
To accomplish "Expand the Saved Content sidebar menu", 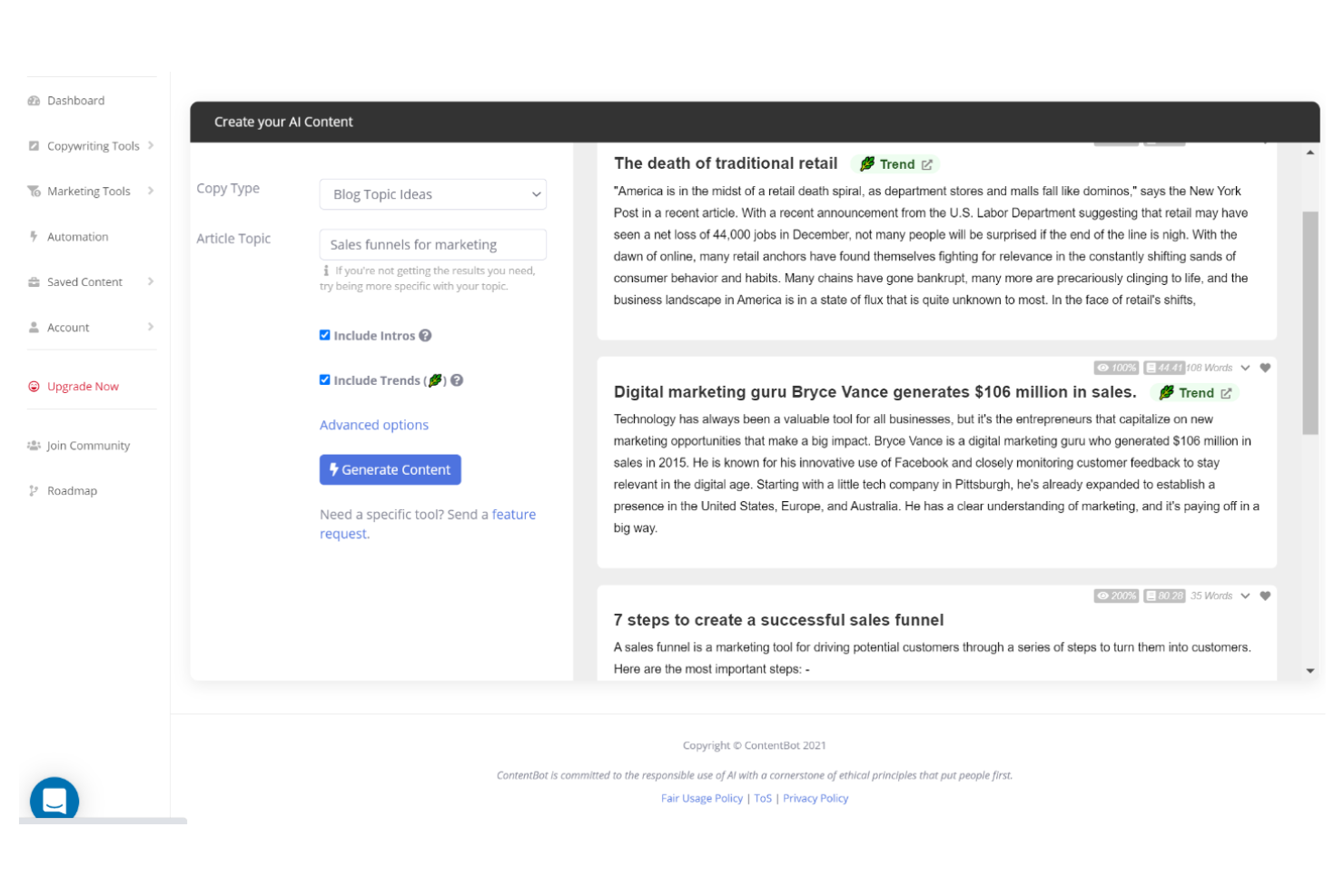I will pos(84,281).
